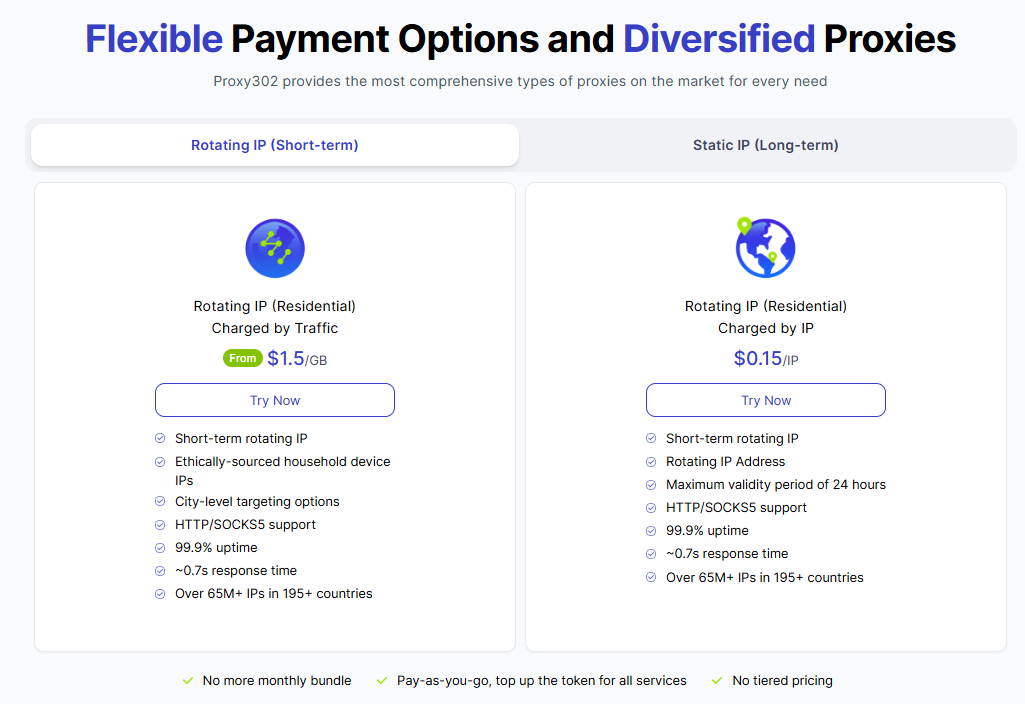This screenshot has height=704, width=1025.
Task: Click check icon beside 99.9% uptime in right card
Action: click(x=651, y=531)
